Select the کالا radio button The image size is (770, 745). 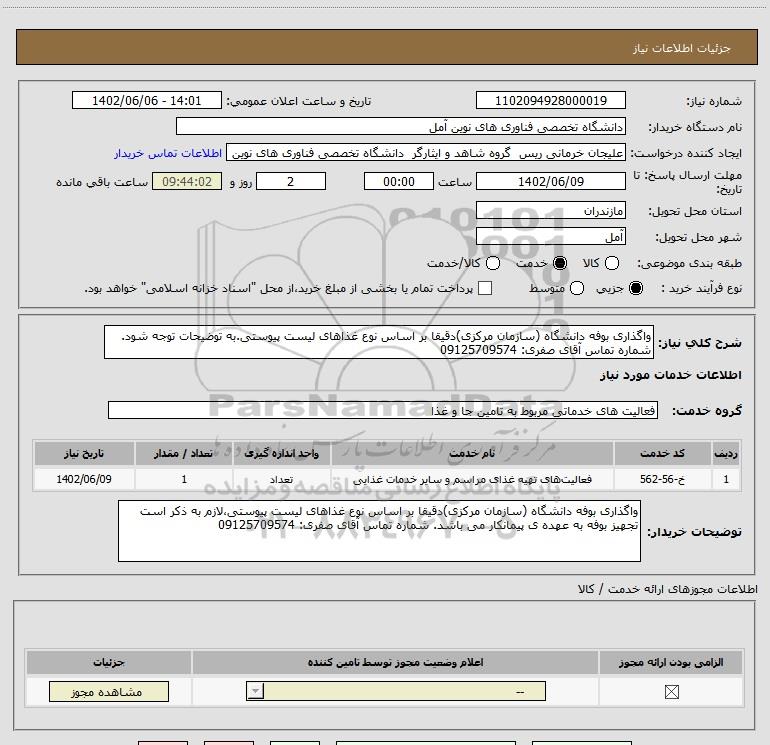tap(612, 263)
